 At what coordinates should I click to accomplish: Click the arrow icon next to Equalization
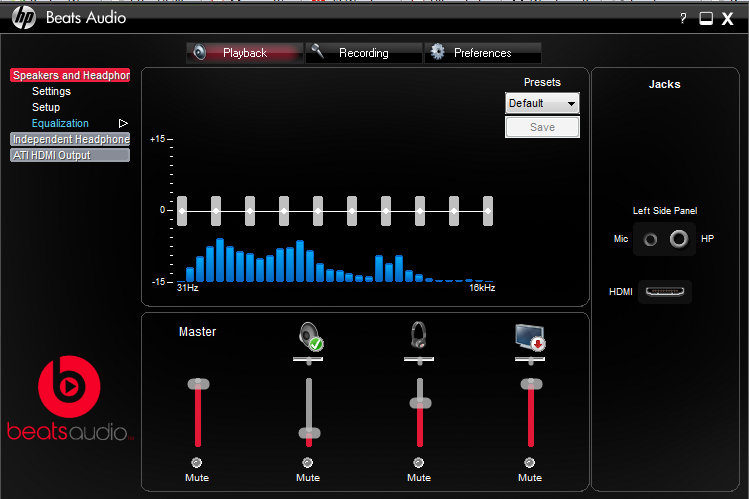pyautogui.click(x=123, y=124)
